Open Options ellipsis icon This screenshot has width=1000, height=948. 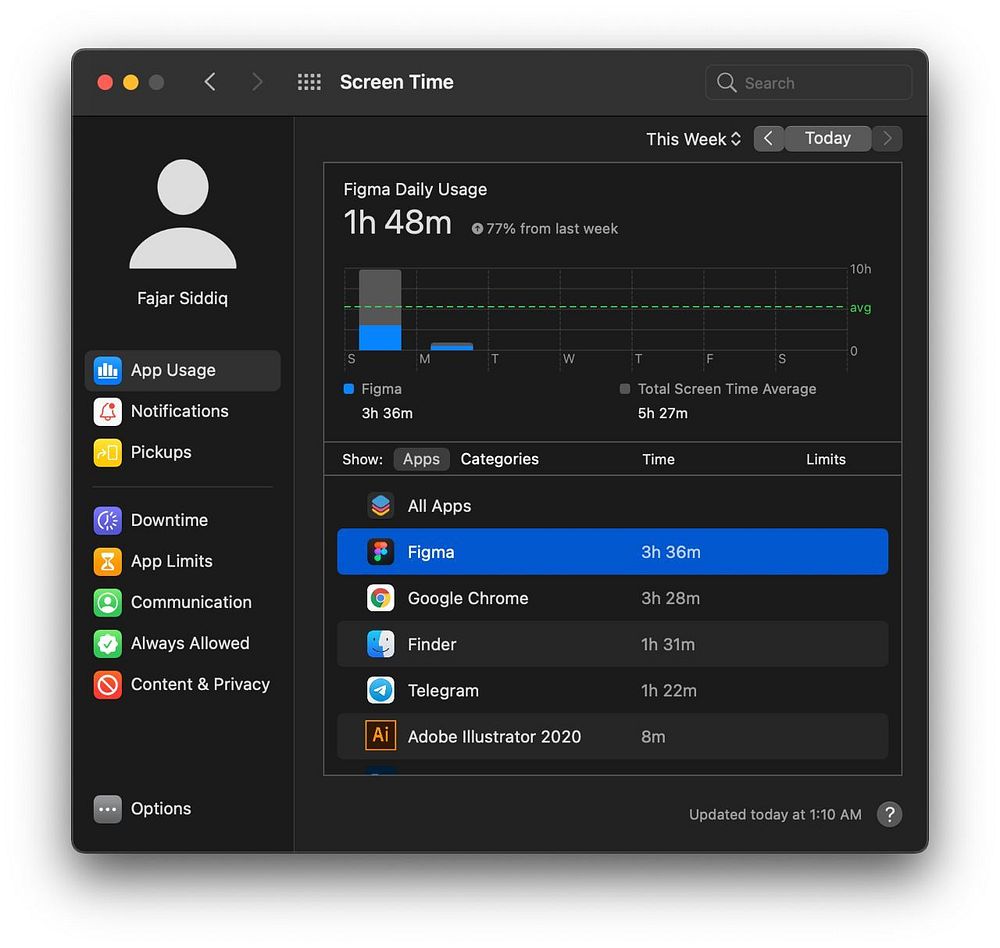108,809
